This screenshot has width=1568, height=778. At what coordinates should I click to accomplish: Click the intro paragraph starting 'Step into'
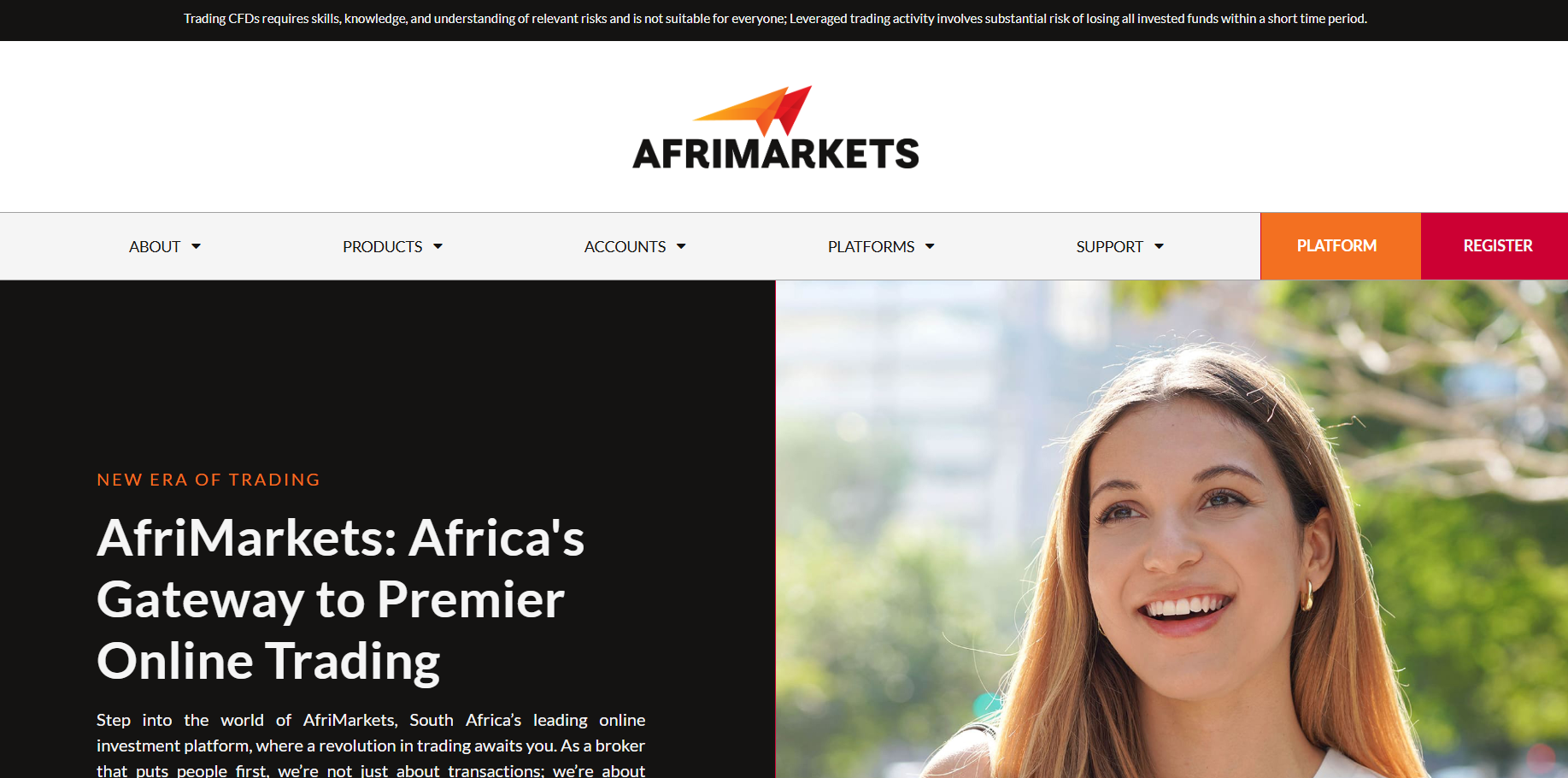(x=371, y=745)
